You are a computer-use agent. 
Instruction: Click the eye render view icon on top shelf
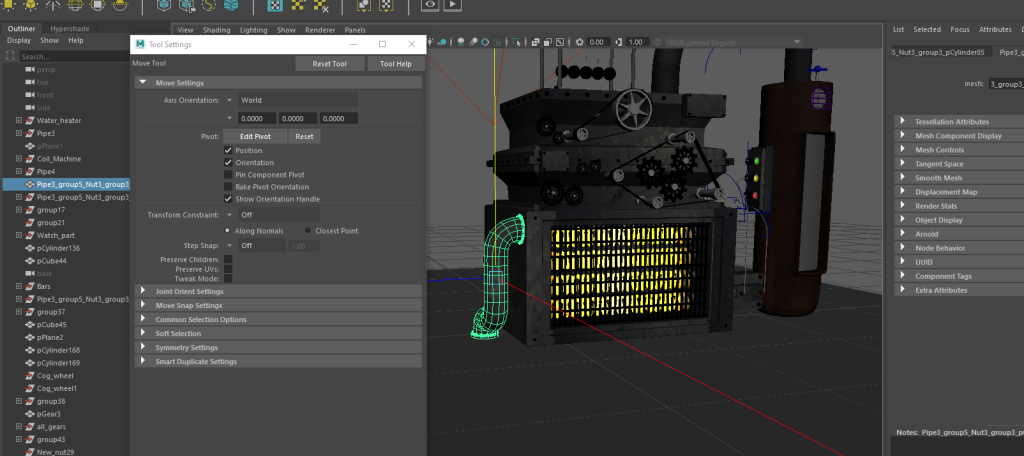(x=430, y=5)
